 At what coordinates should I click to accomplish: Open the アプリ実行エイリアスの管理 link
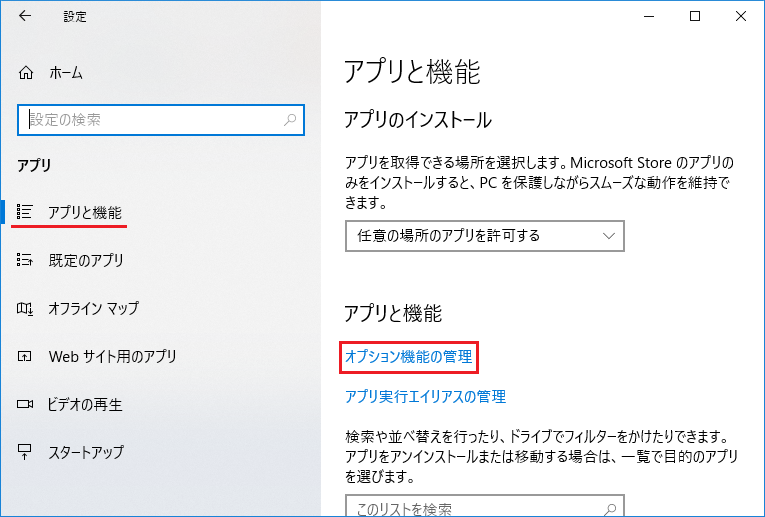[425, 396]
